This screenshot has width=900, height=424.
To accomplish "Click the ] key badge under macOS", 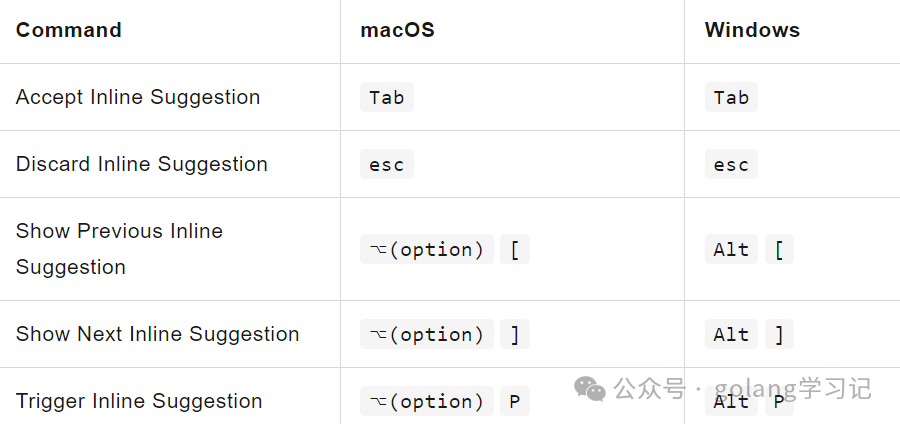I will point(515,334).
